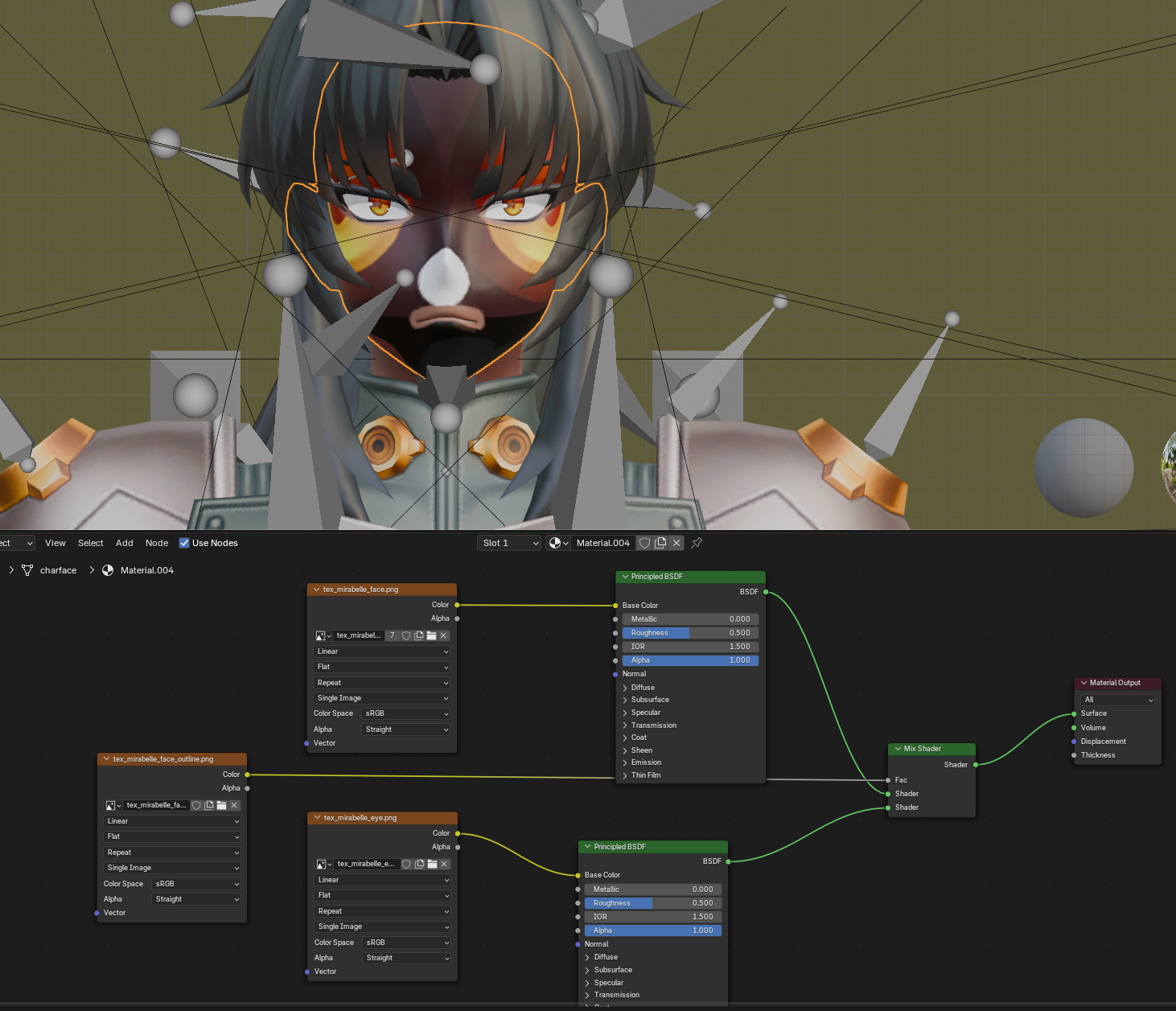Screen dimensions: 1176x1011
Task: Open image folder in tex_mirabelle_eye.png node
Action: 432,864
